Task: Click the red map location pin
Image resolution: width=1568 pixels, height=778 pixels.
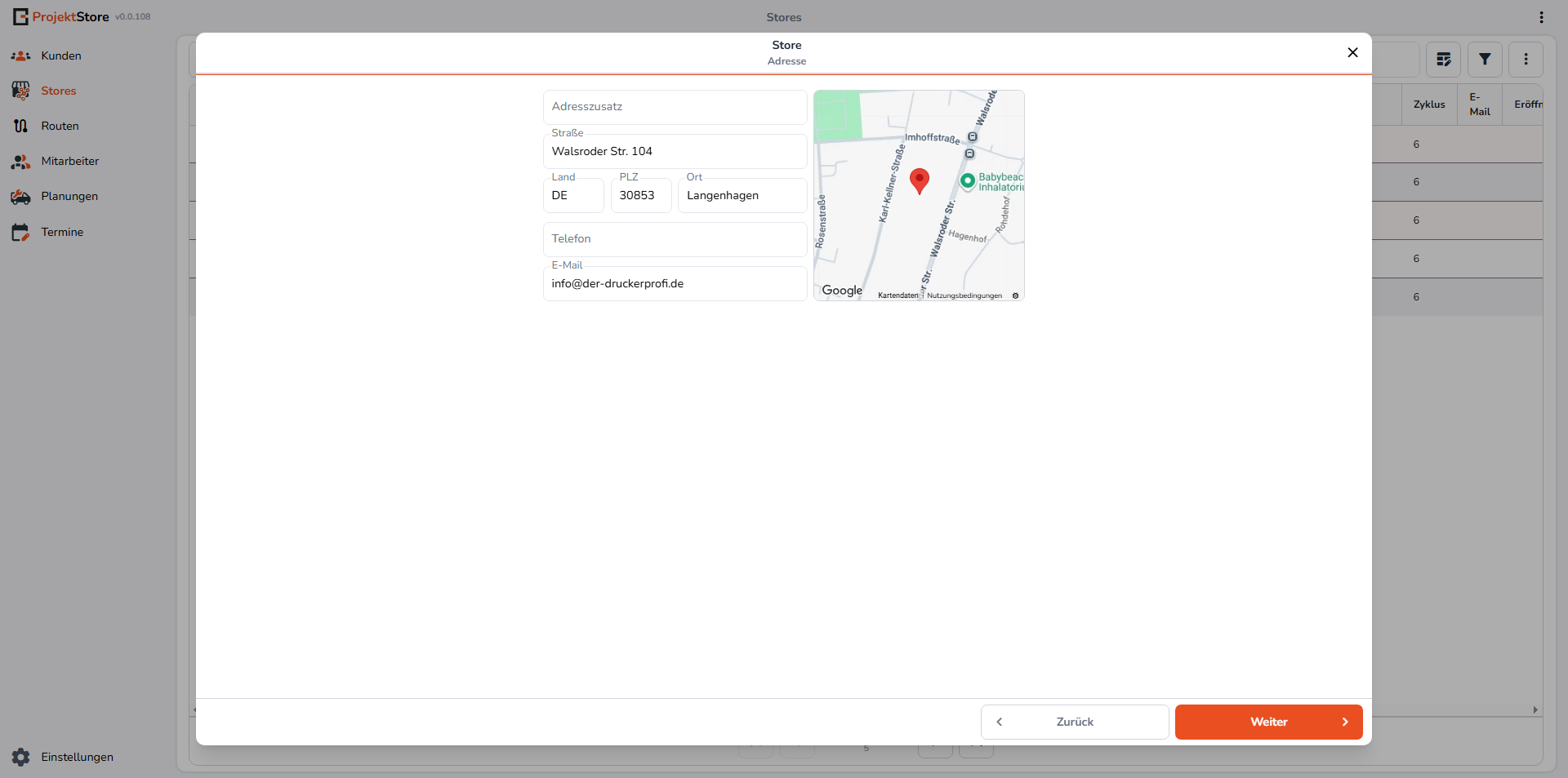Action: click(920, 180)
